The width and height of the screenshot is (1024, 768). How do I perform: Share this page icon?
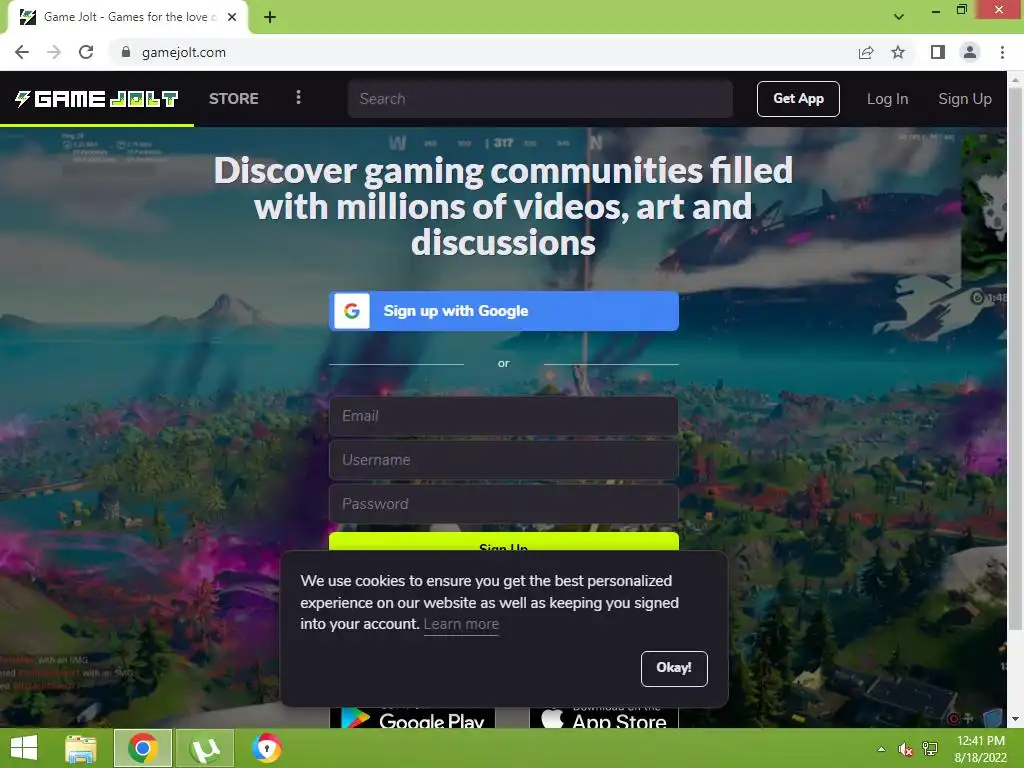click(x=866, y=52)
